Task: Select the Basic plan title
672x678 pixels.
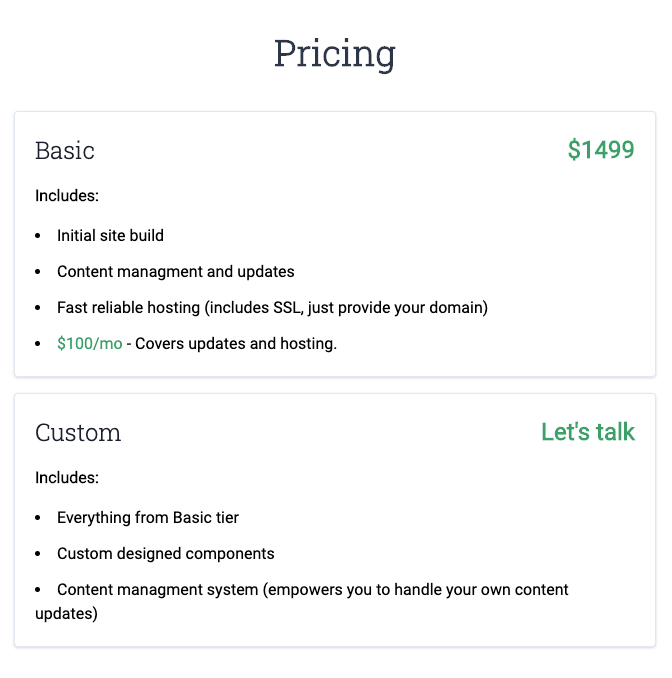Action: click(65, 151)
